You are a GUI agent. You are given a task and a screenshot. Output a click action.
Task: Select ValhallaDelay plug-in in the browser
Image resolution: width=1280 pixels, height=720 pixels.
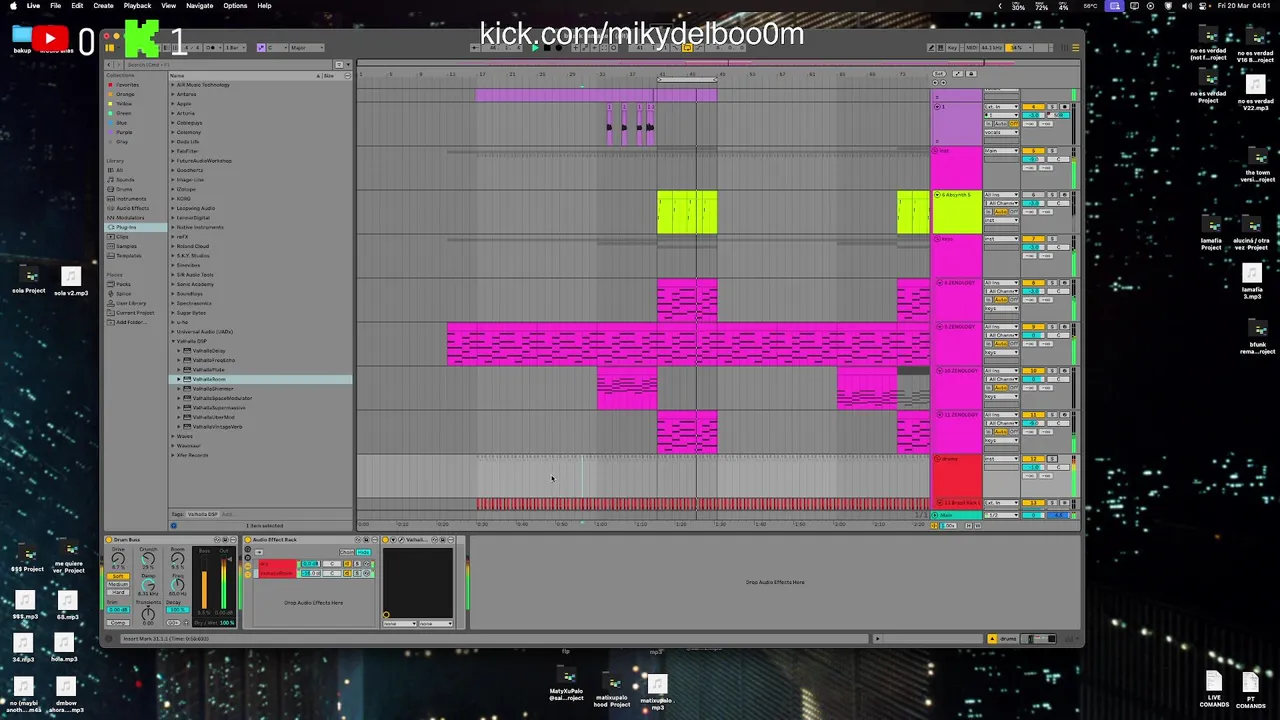(209, 351)
